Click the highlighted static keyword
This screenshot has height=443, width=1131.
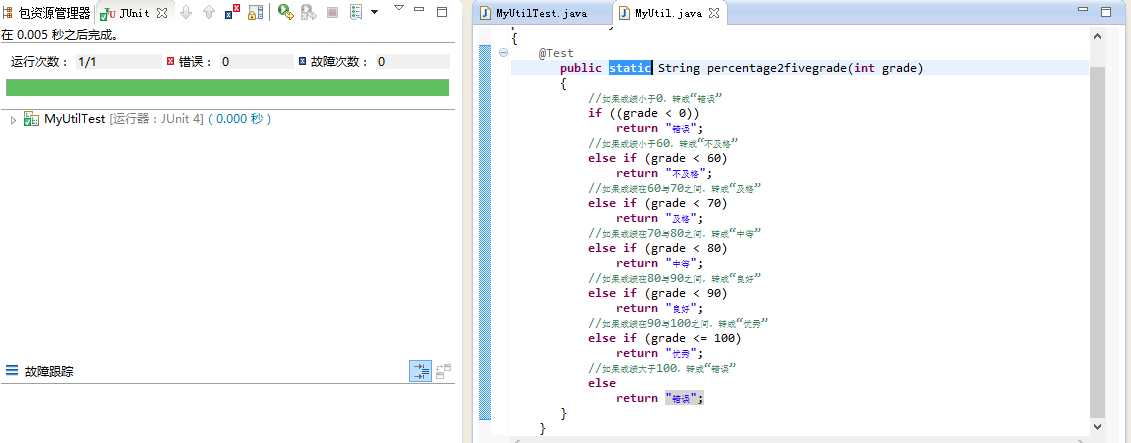click(630, 68)
